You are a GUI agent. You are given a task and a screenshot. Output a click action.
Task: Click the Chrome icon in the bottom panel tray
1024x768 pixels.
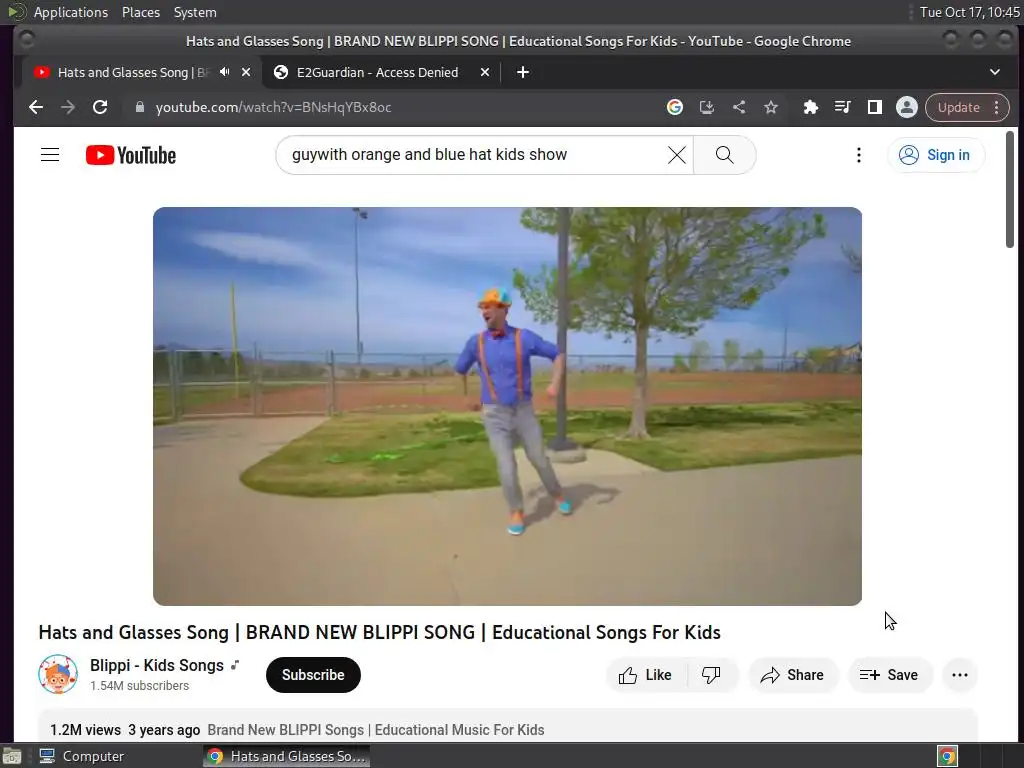[948, 756]
